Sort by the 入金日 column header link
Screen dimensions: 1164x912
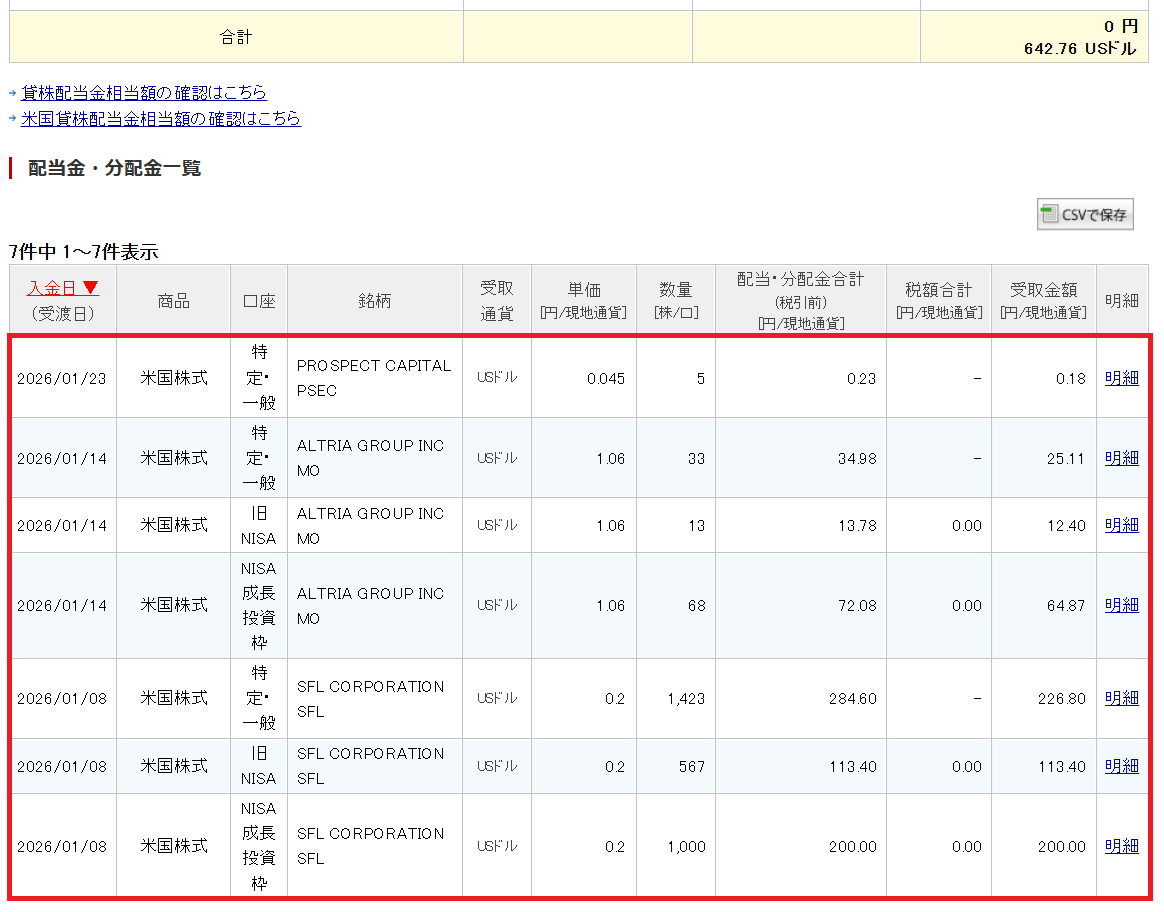pyautogui.click(x=51, y=289)
